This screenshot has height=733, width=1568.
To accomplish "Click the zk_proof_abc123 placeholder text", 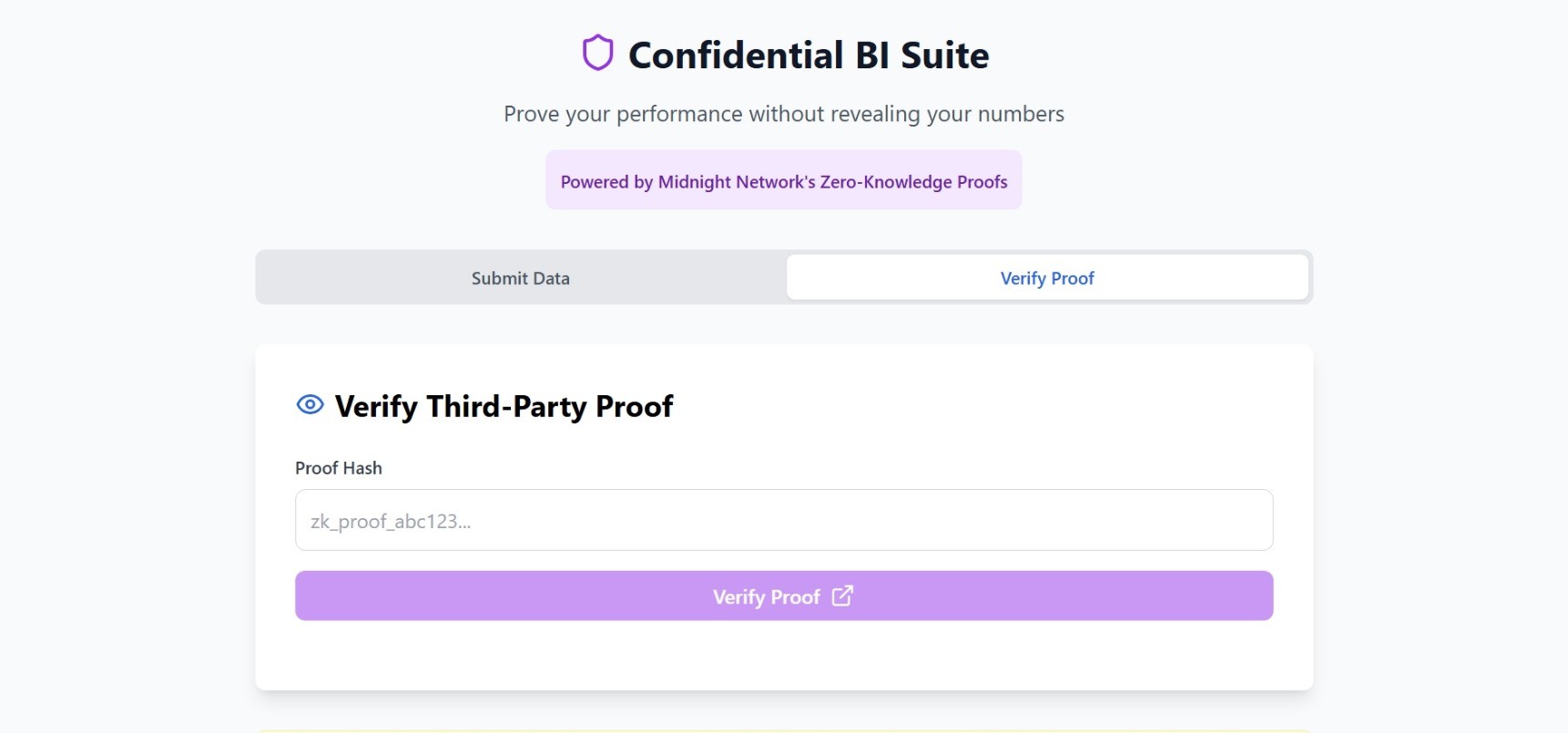I will click(x=391, y=522).
